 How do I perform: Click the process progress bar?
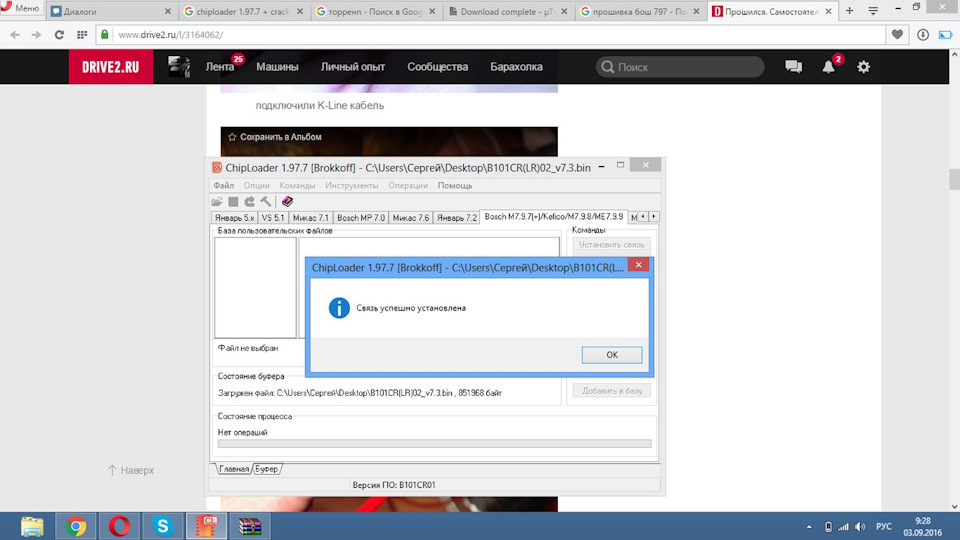pyautogui.click(x=434, y=443)
